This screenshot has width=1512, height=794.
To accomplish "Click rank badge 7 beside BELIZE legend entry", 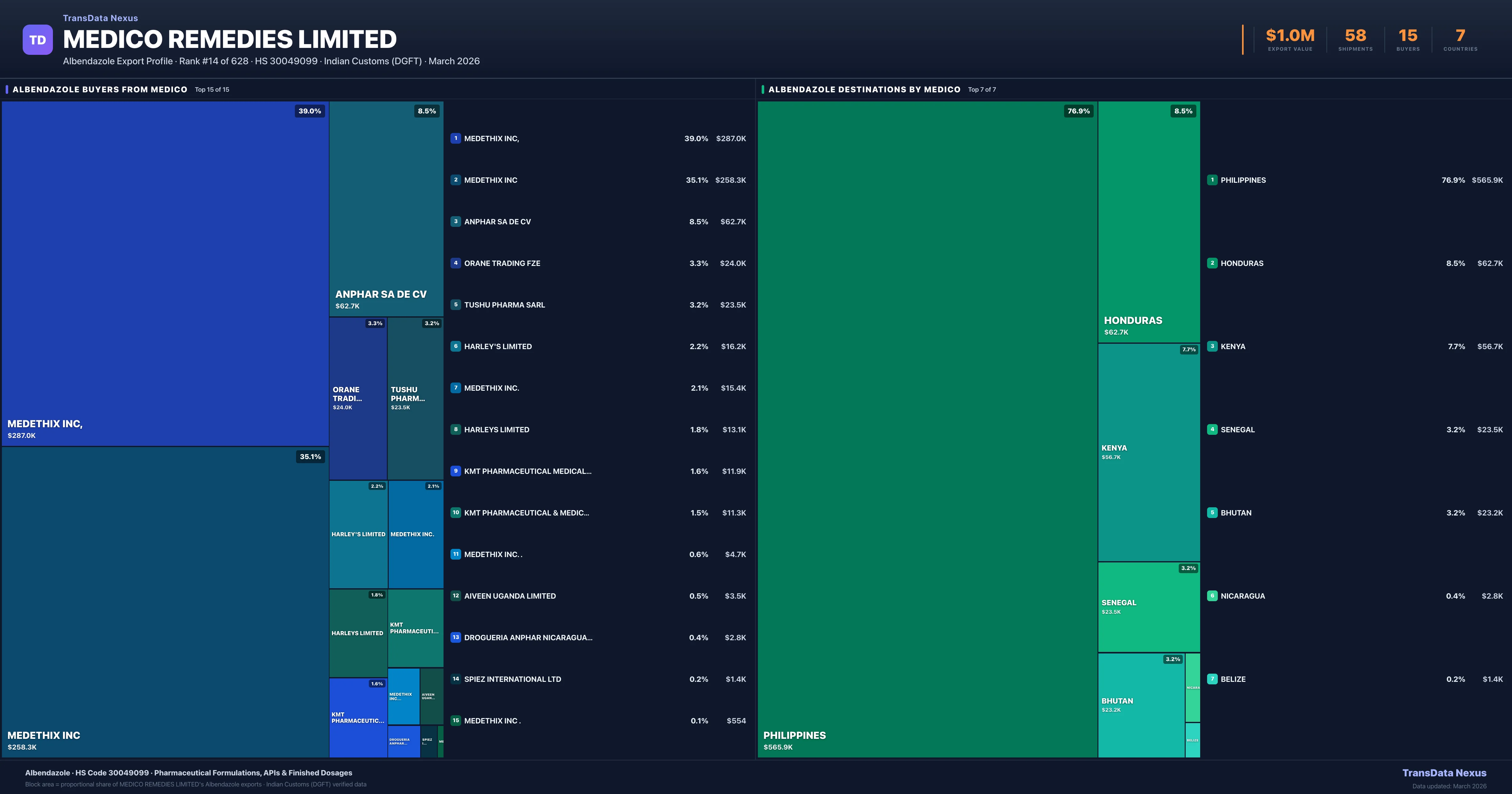I will point(1212,679).
